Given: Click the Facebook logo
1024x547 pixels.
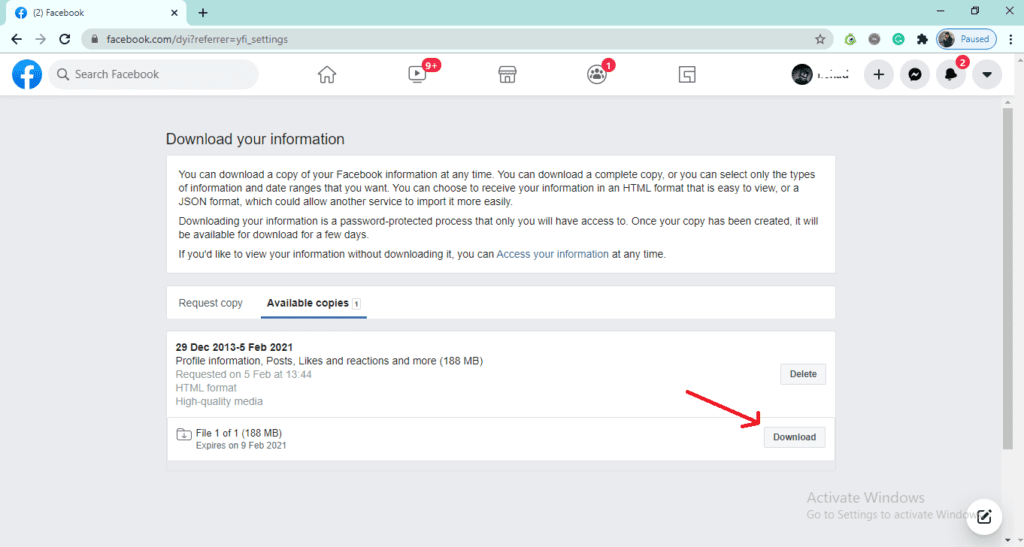Looking at the screenshot, I should 27,74.
